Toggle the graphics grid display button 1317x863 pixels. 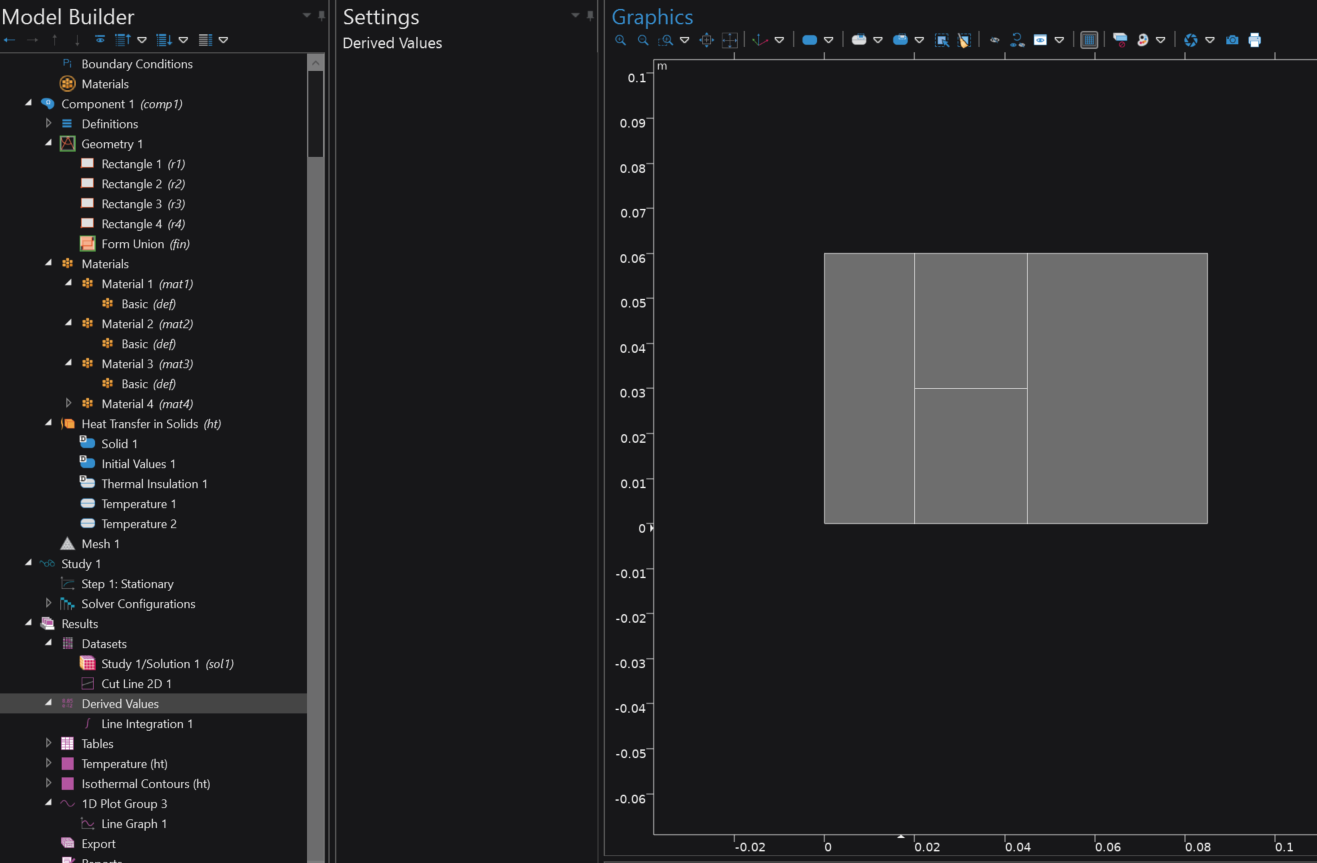1089,40
